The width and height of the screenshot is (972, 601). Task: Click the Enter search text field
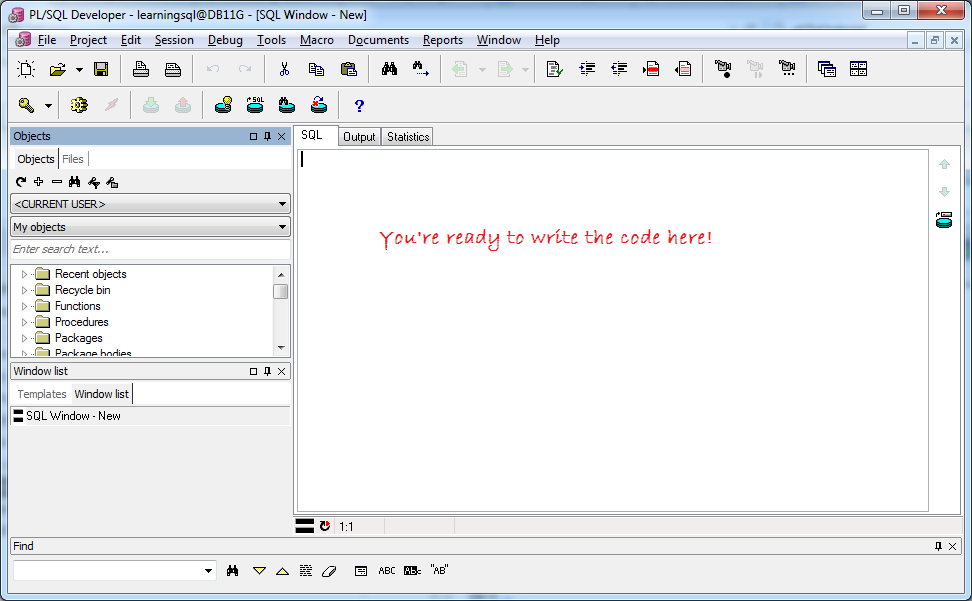coord(150,249)
